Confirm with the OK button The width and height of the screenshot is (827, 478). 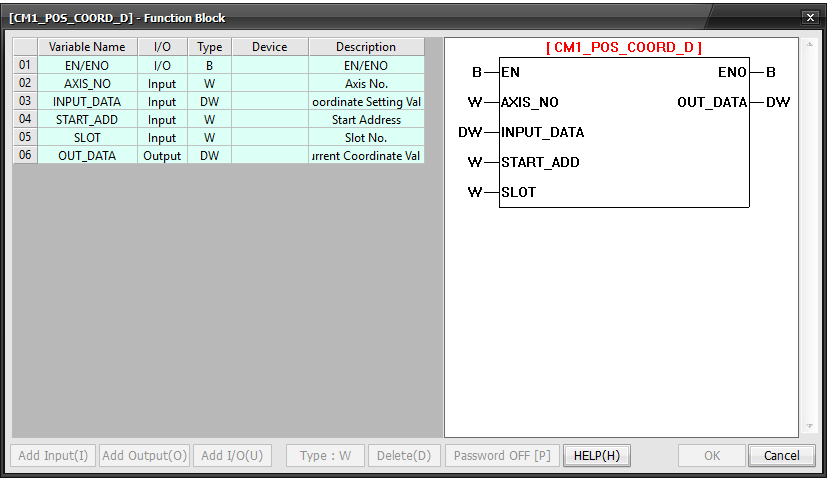click(712, 455)
